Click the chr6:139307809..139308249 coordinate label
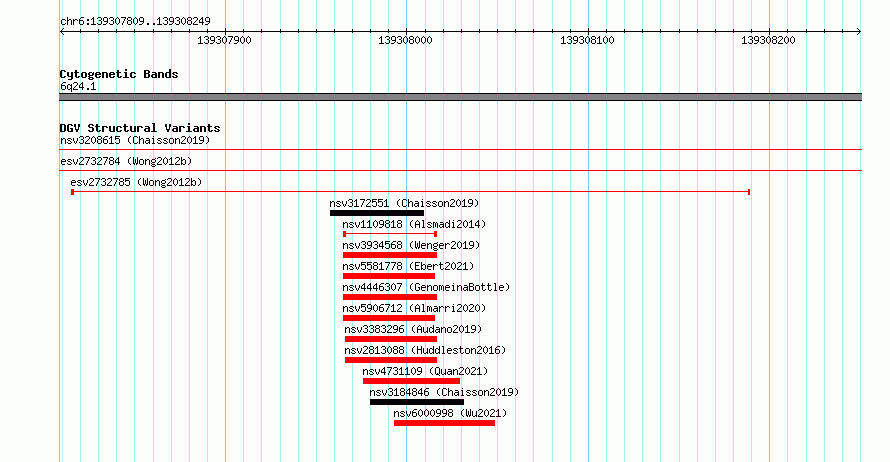Viewport: 890px width, 462px height. pos(135,21)
